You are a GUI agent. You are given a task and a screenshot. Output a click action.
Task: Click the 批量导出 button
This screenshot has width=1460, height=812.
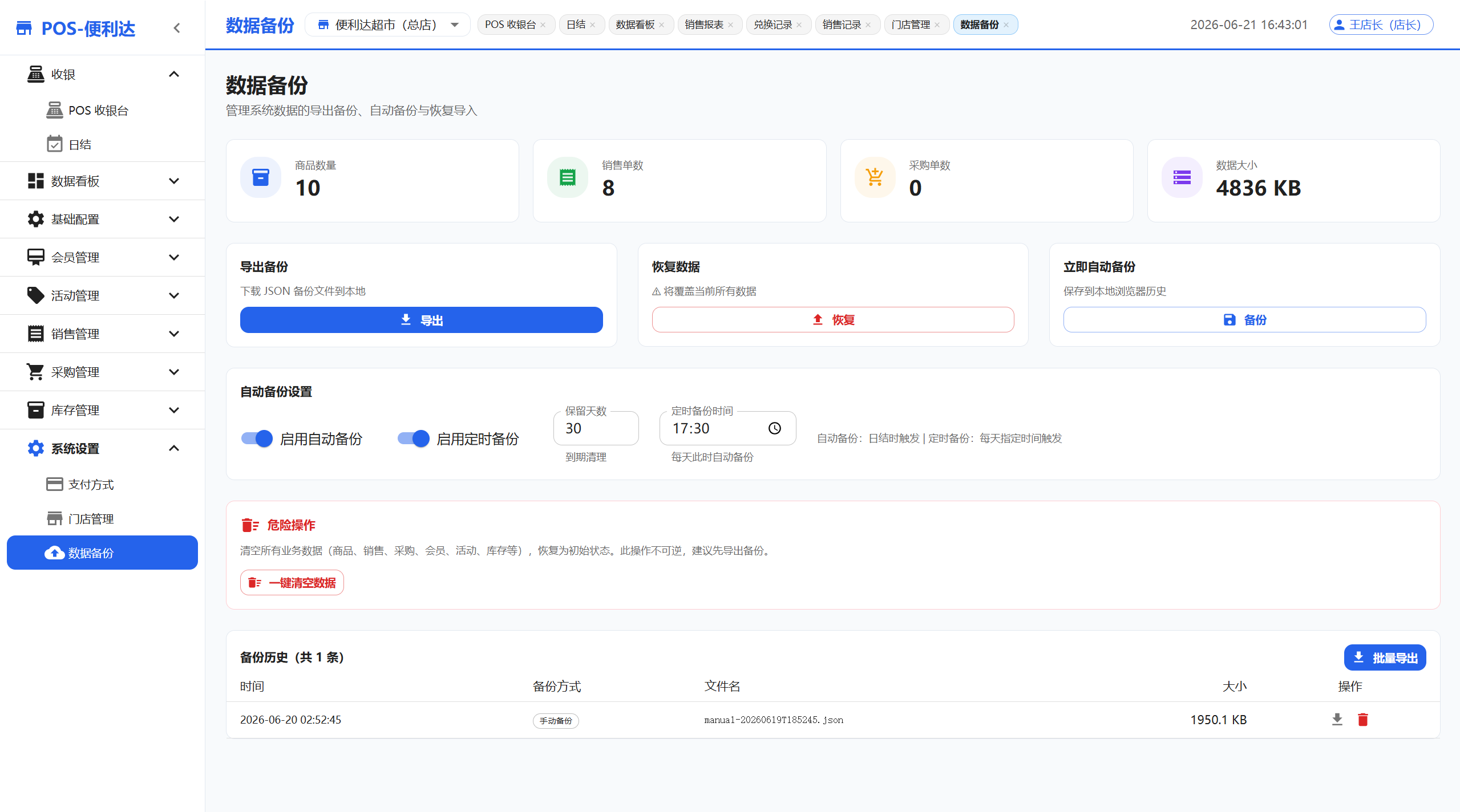(1385, 658)
